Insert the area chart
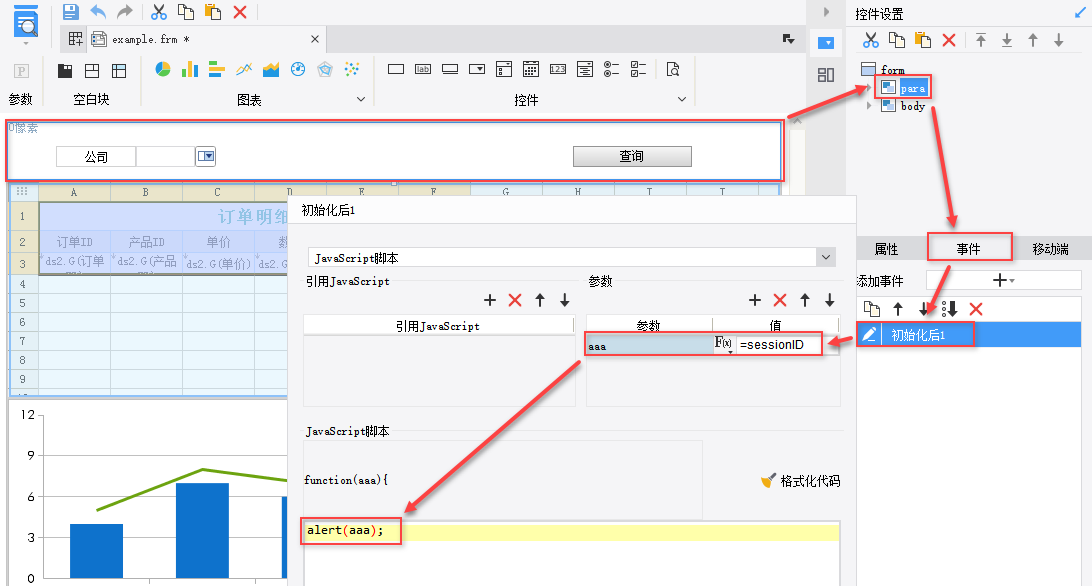 pyautogui.click(x=271, y=69)
